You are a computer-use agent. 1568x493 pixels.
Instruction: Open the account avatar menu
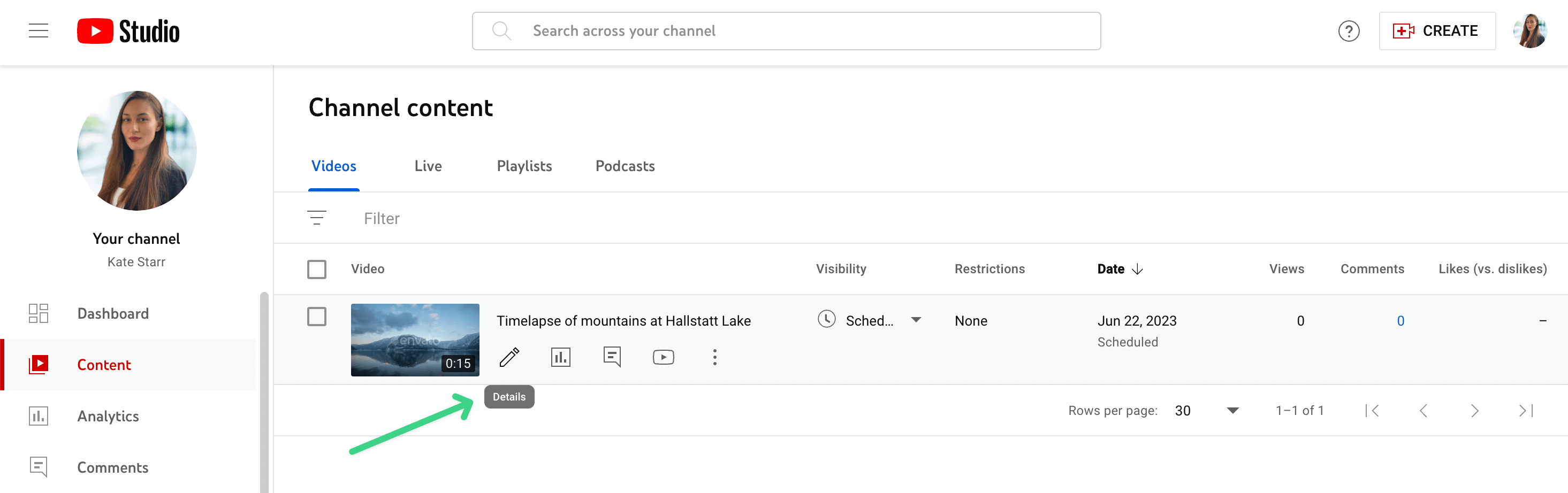(x=1529, y=31)
